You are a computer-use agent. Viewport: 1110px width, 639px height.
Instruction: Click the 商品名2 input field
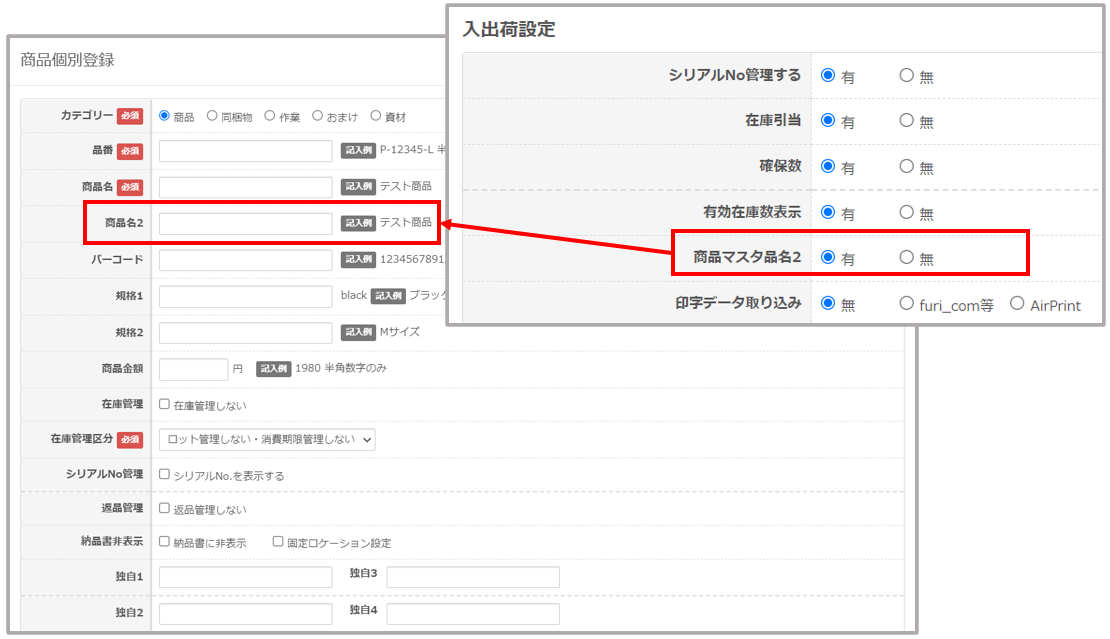(x=245, y=223)
